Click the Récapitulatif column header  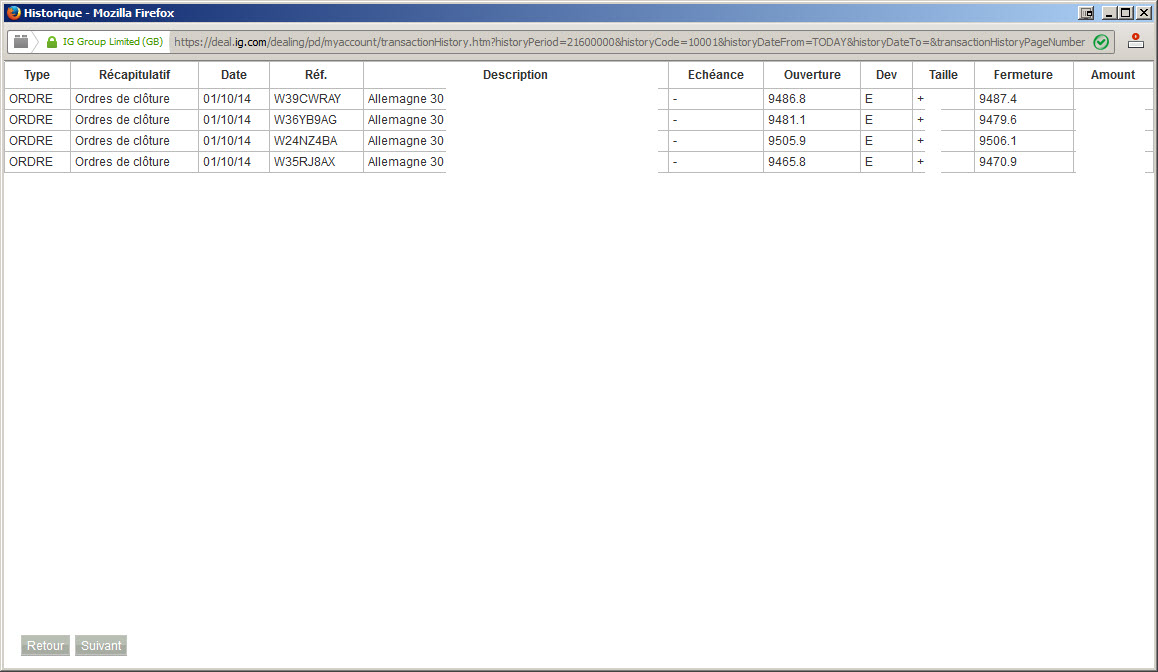click(x=134, y=75)
